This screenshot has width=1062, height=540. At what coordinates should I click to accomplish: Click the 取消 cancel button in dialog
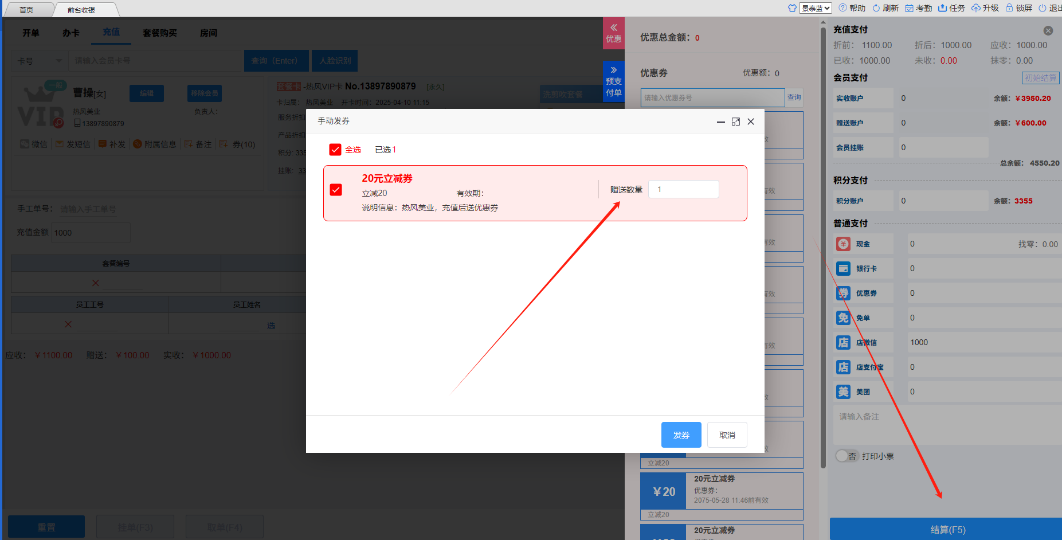pos(727,435)
